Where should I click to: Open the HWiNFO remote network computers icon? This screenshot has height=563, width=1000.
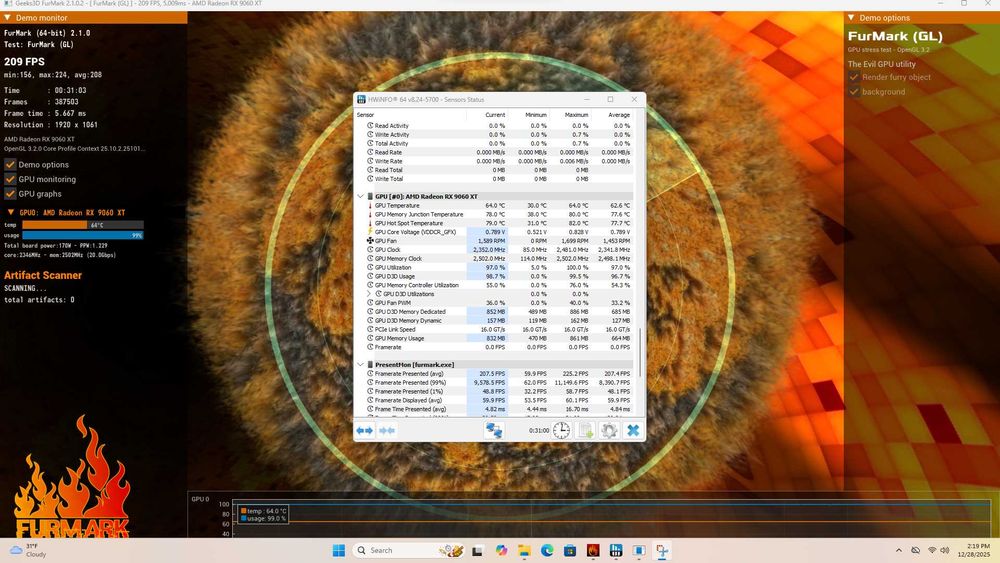pos(494,430)
